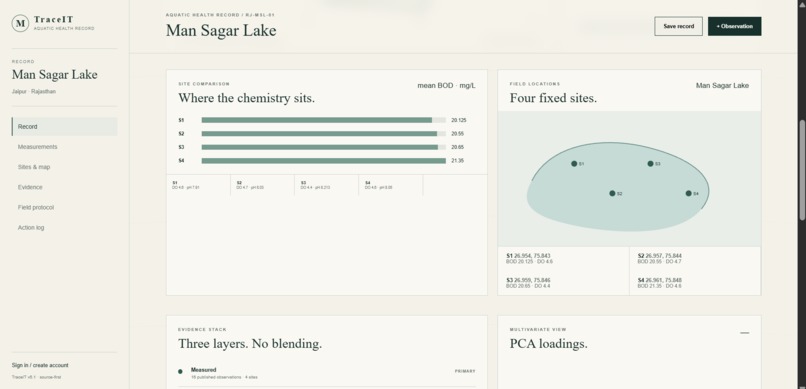Viewport: 806px width, 389px height.
Task: Click the page vertical scrollbar thumb
Action: (x=802, y=170)
